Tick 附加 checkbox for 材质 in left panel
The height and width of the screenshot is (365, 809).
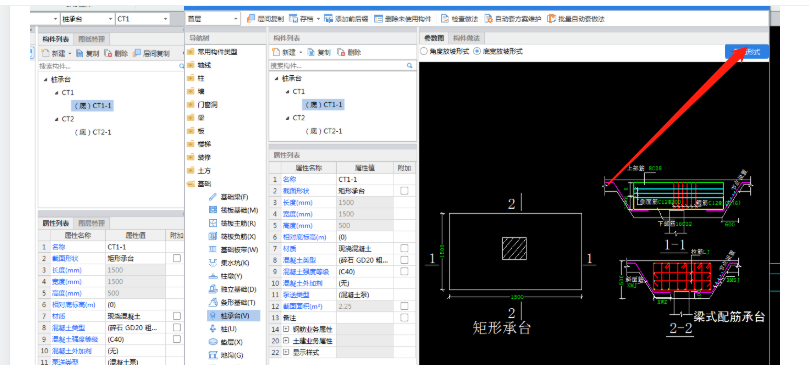pos(177,316)
